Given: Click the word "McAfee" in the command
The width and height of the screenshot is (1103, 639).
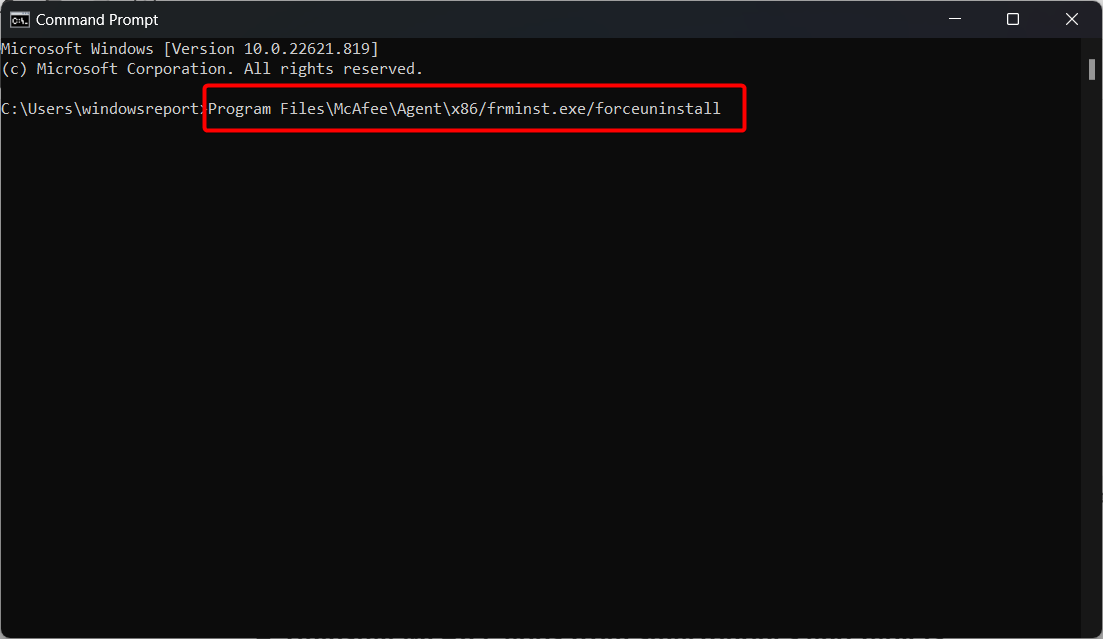Looking at the screenshot, I should coord(361,109).
